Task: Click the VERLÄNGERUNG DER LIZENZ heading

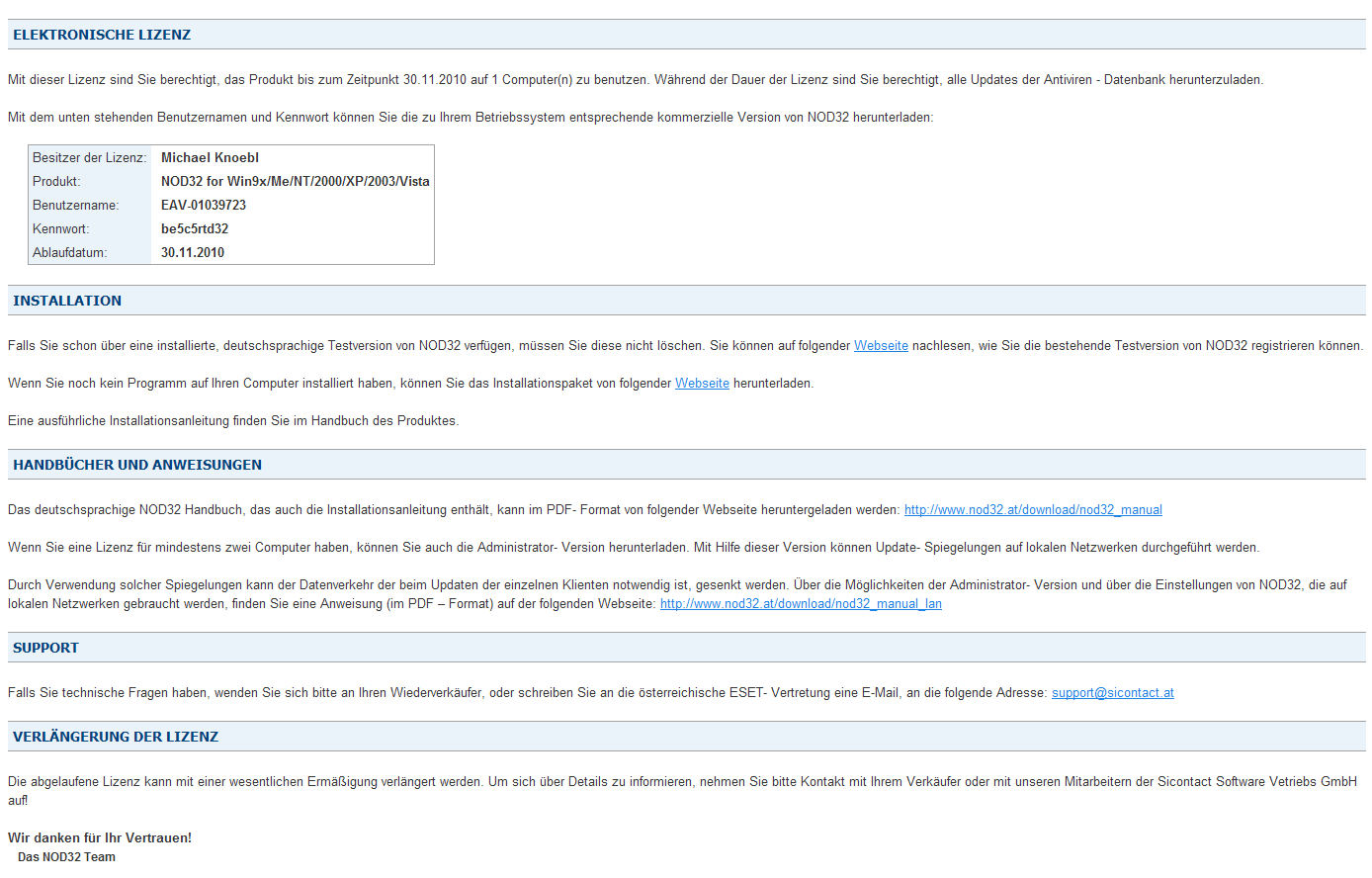Action: click(x=116, y=737)
